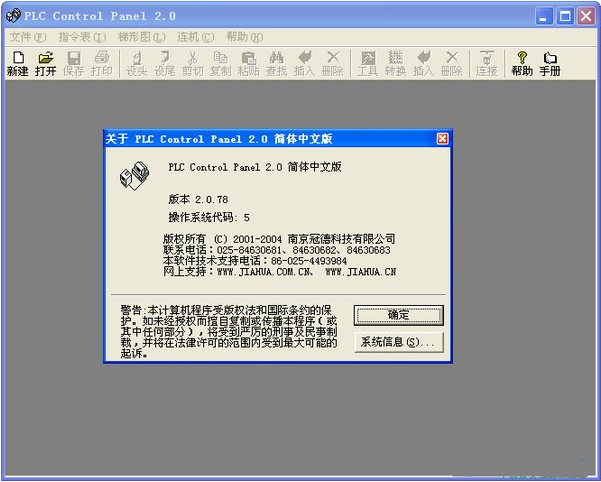601x482 pixels.
Task: Click the 系统信息(S)... button
Action: tap(399, 342)
